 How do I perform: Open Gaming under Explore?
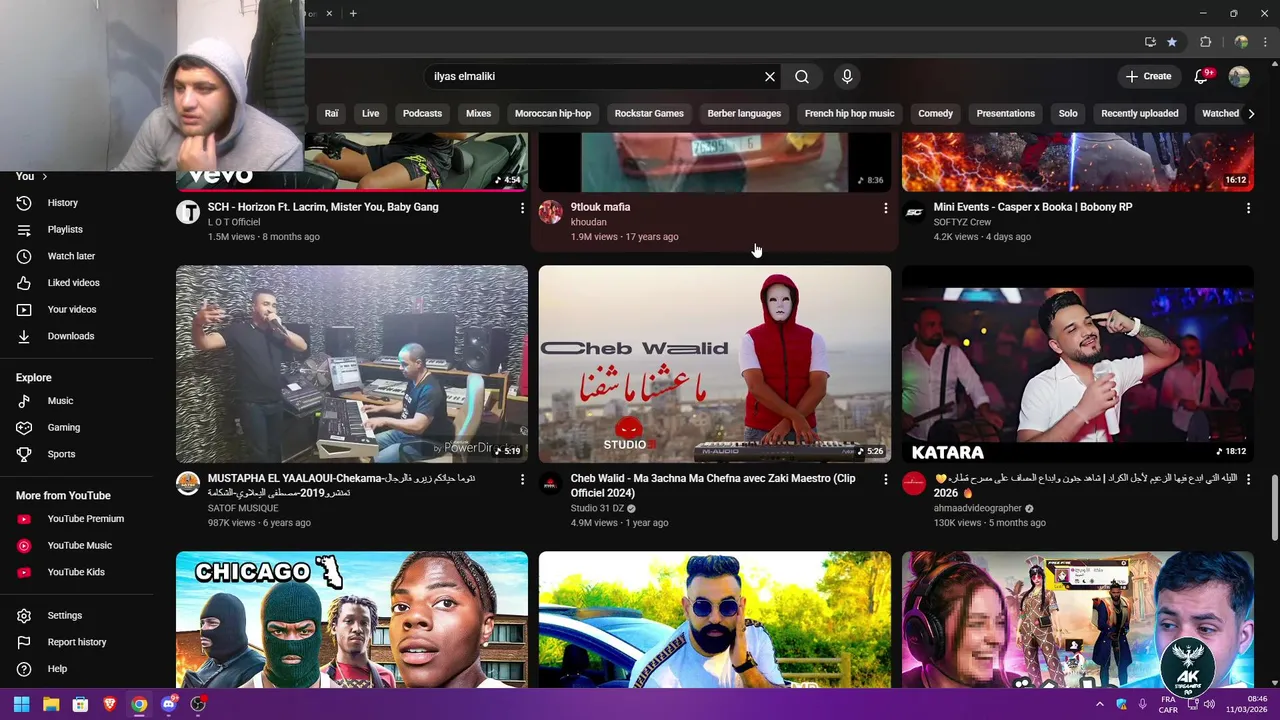click(x=63, y=427)
